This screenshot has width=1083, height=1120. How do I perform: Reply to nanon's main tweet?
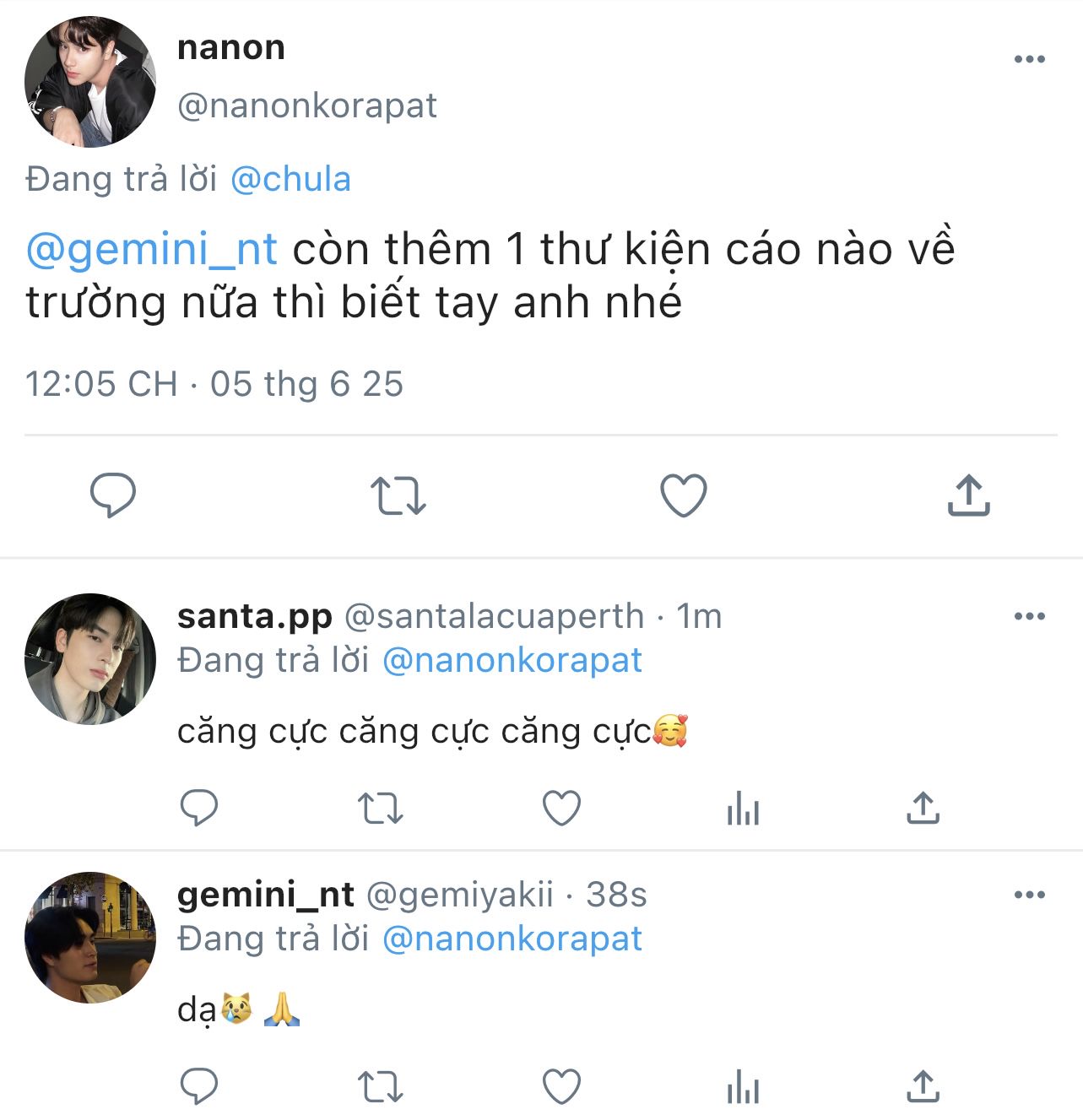[x=113, y=495]
